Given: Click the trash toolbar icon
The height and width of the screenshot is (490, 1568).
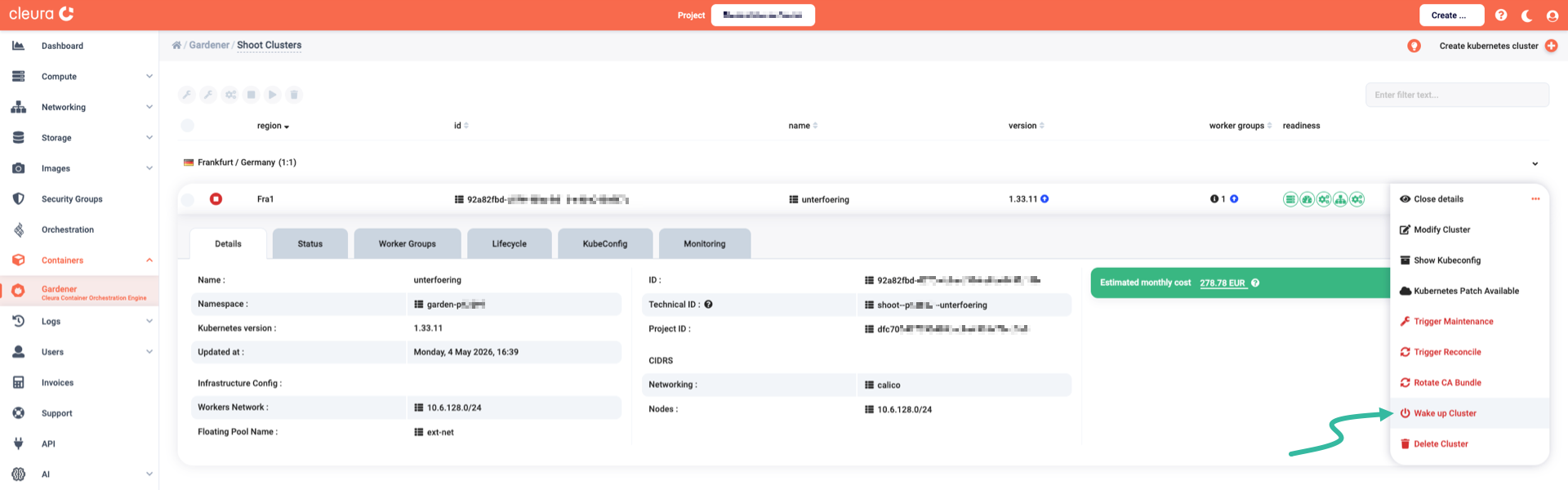Looking at the screenshot, I should point(294,95).
